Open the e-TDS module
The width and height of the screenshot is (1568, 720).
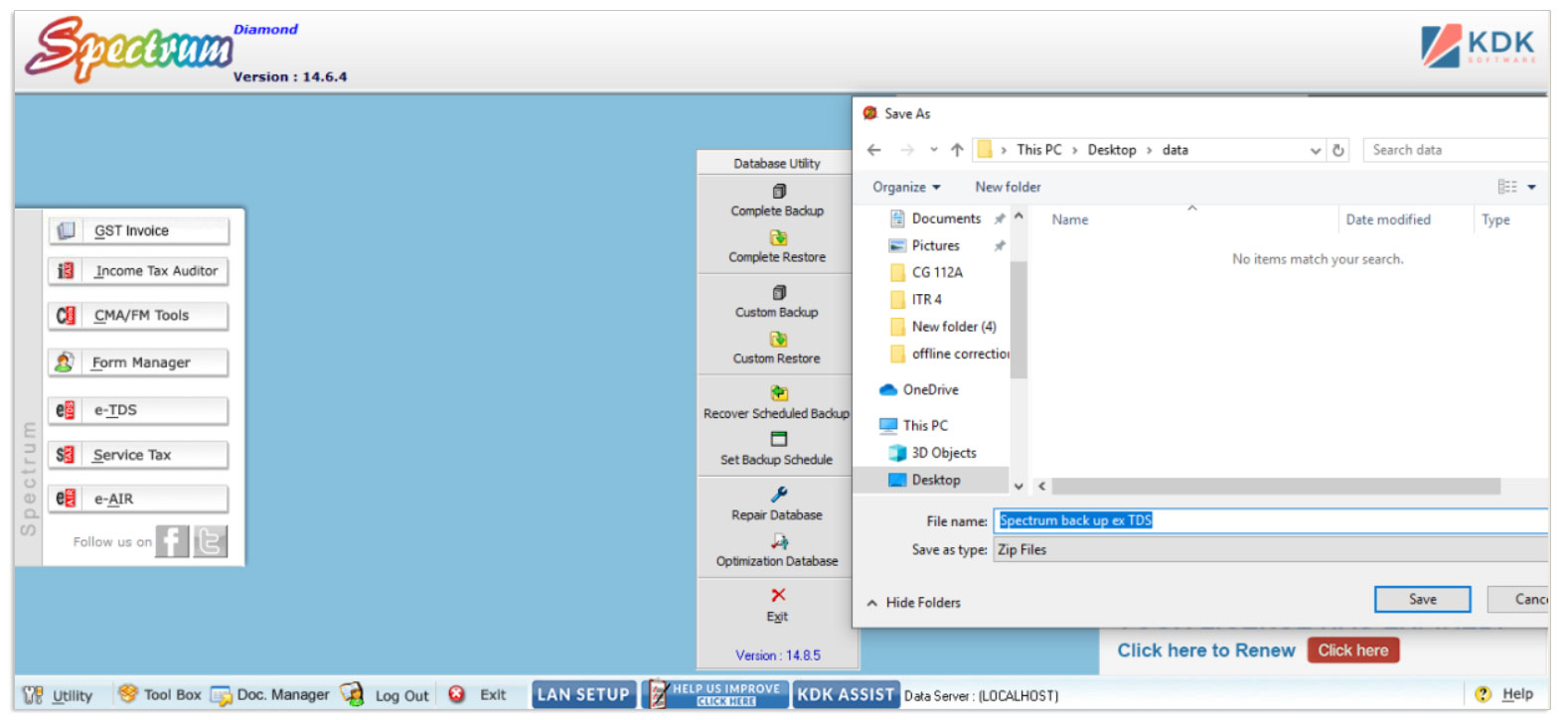(138, 410)
